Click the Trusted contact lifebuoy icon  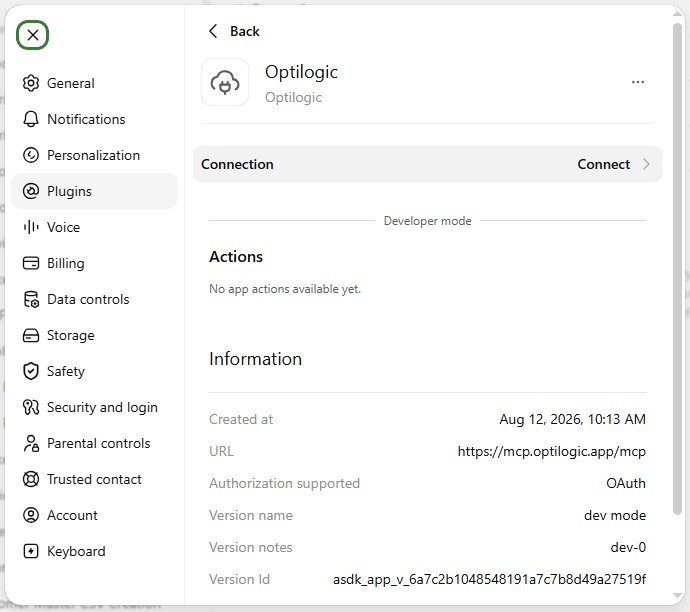pyautogui.click(x=31, y=479)
